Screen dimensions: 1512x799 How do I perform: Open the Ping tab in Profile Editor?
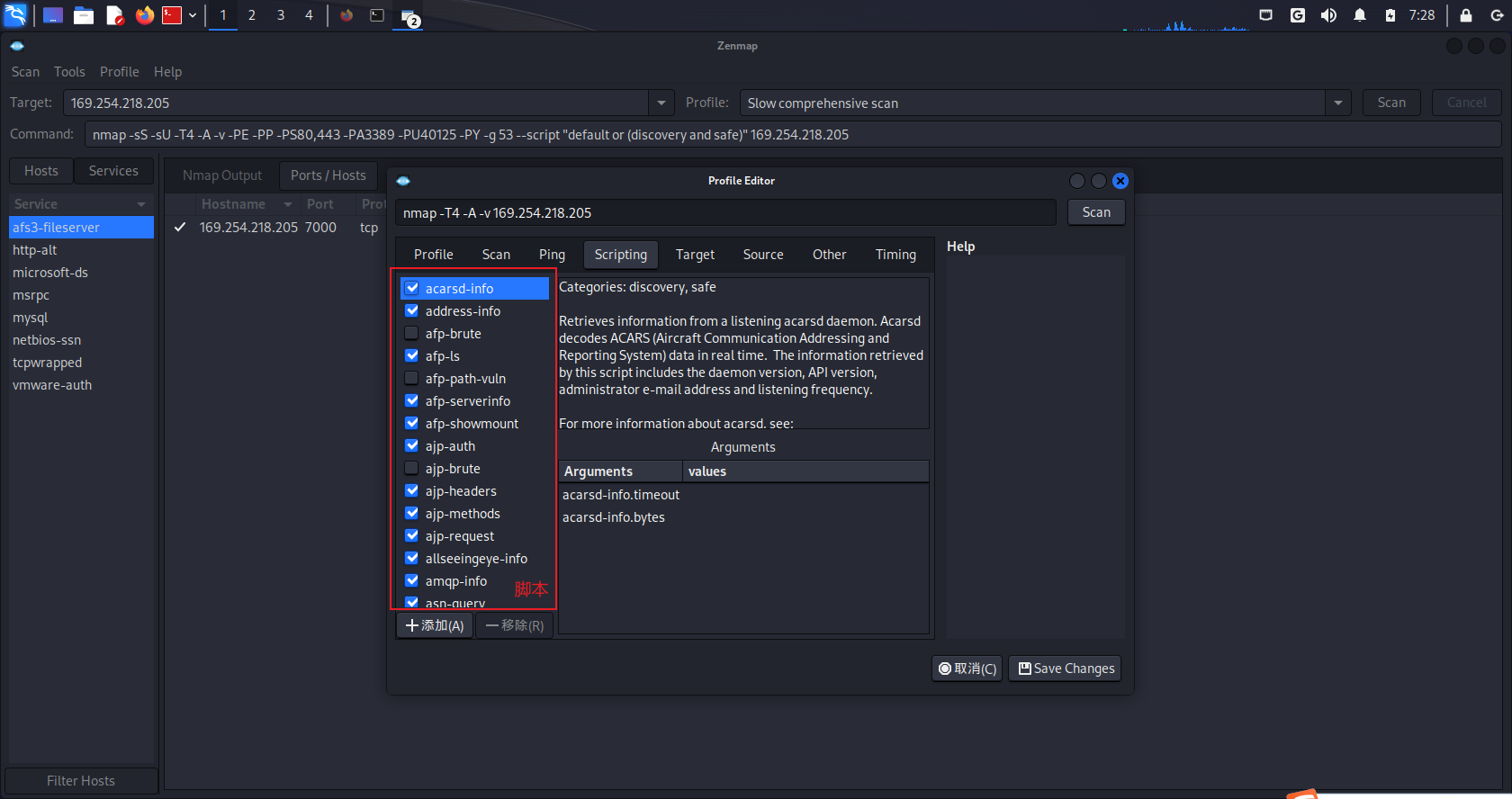(x=552, y=255)
